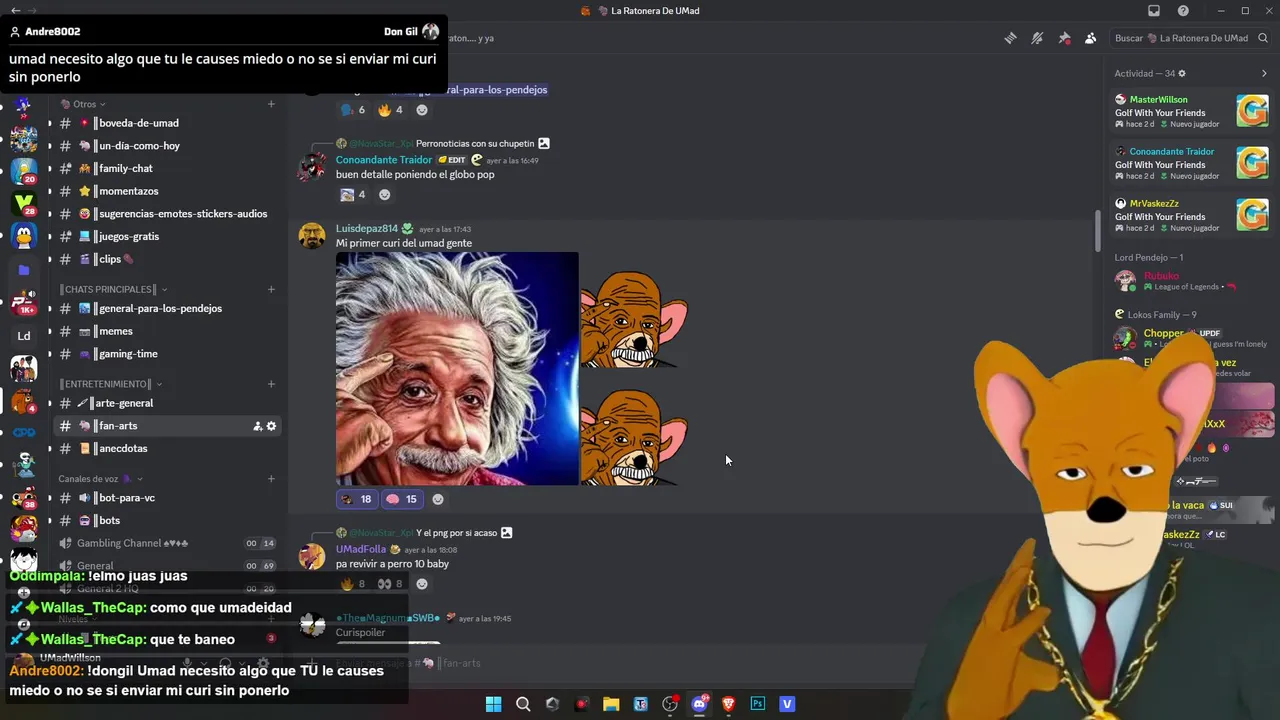Open the clips channel
This screenshot has width=1280, height=720.
[167, 259]
